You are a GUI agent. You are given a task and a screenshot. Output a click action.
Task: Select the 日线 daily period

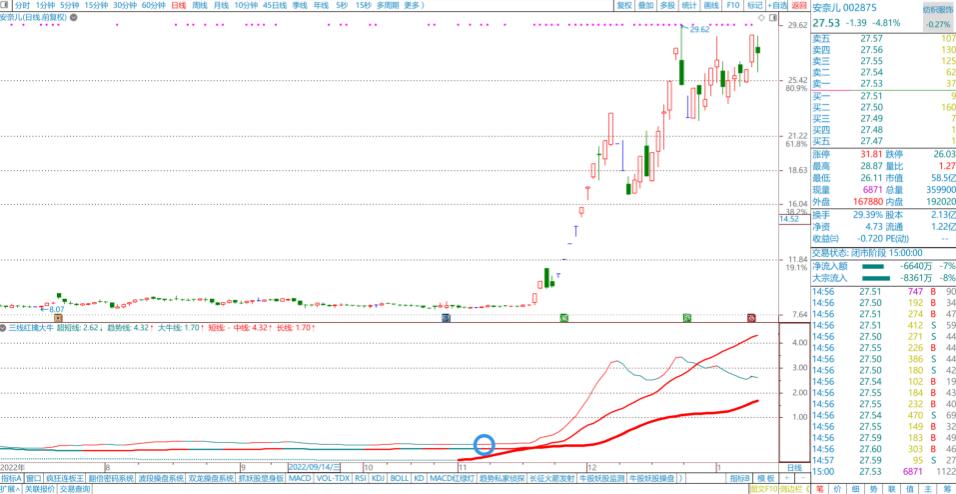(179, 5)
